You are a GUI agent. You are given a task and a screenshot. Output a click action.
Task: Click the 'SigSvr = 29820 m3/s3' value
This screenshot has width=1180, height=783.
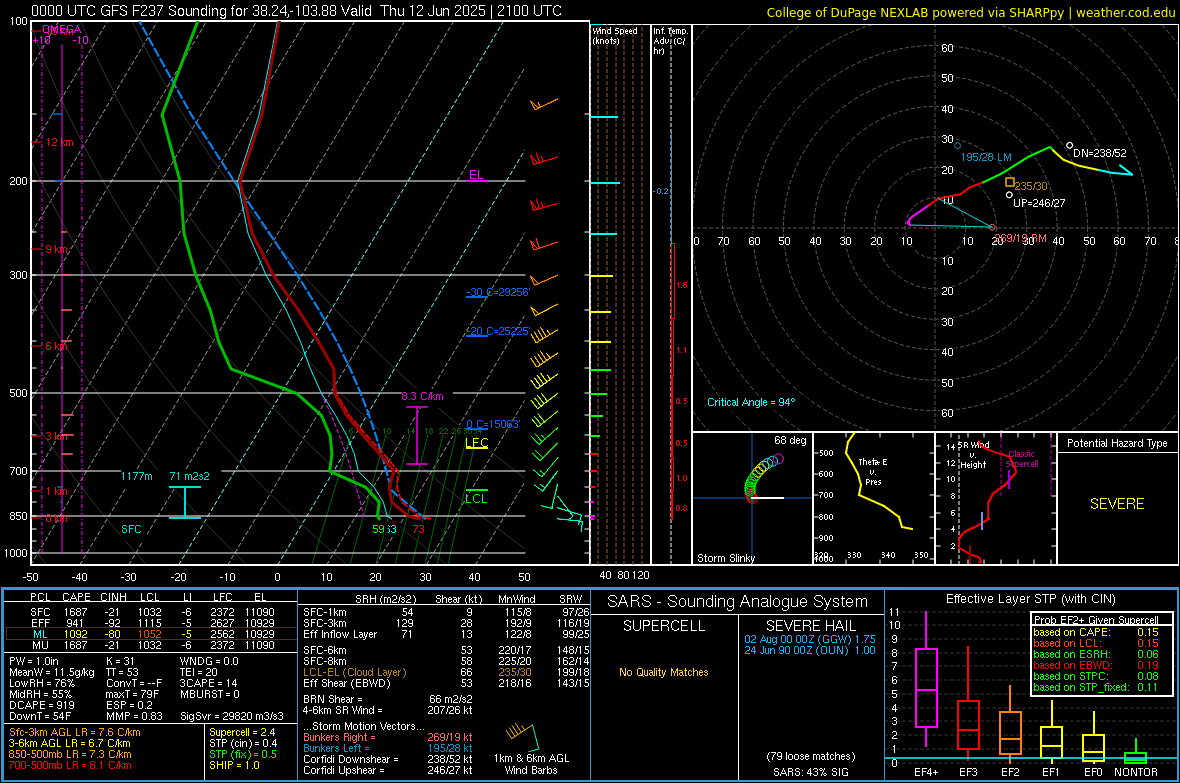click(232, 716)
